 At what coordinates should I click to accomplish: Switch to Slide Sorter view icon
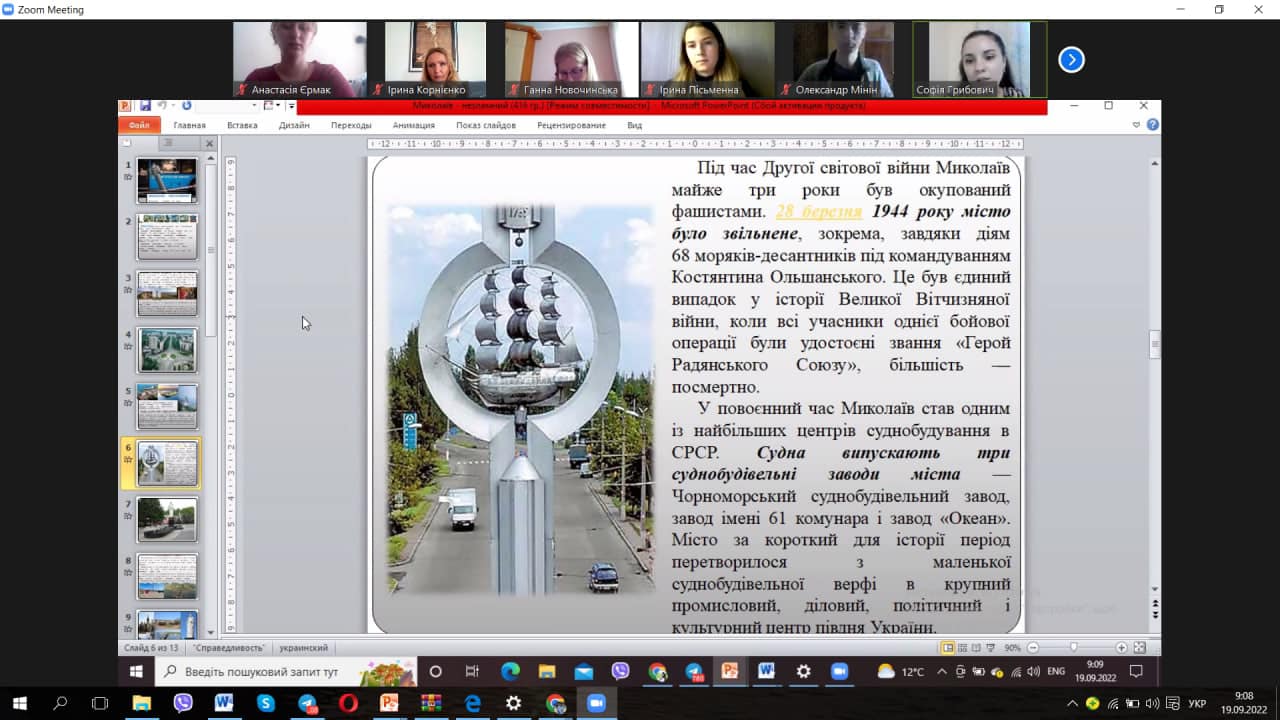[964, 648]
